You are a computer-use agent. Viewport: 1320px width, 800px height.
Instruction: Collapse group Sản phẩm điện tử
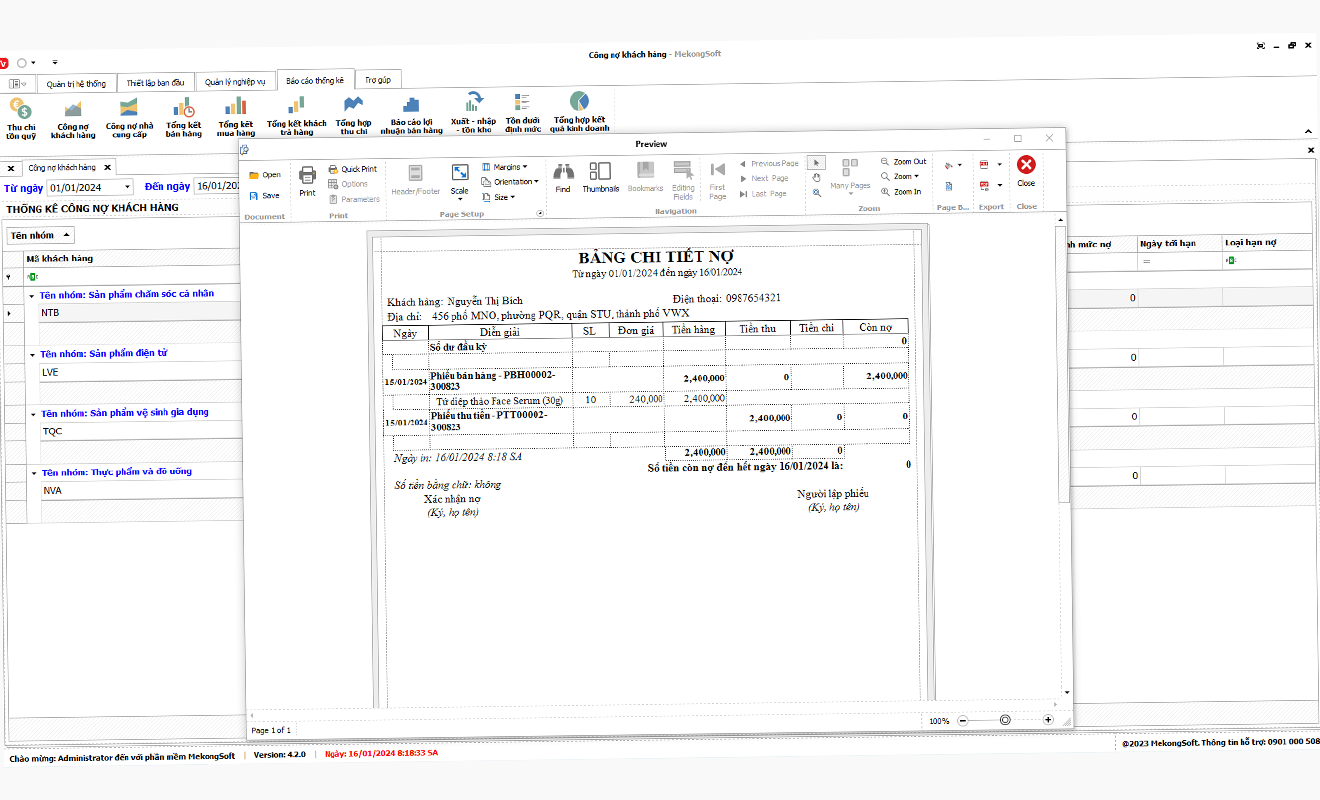[x=31, y=354]
